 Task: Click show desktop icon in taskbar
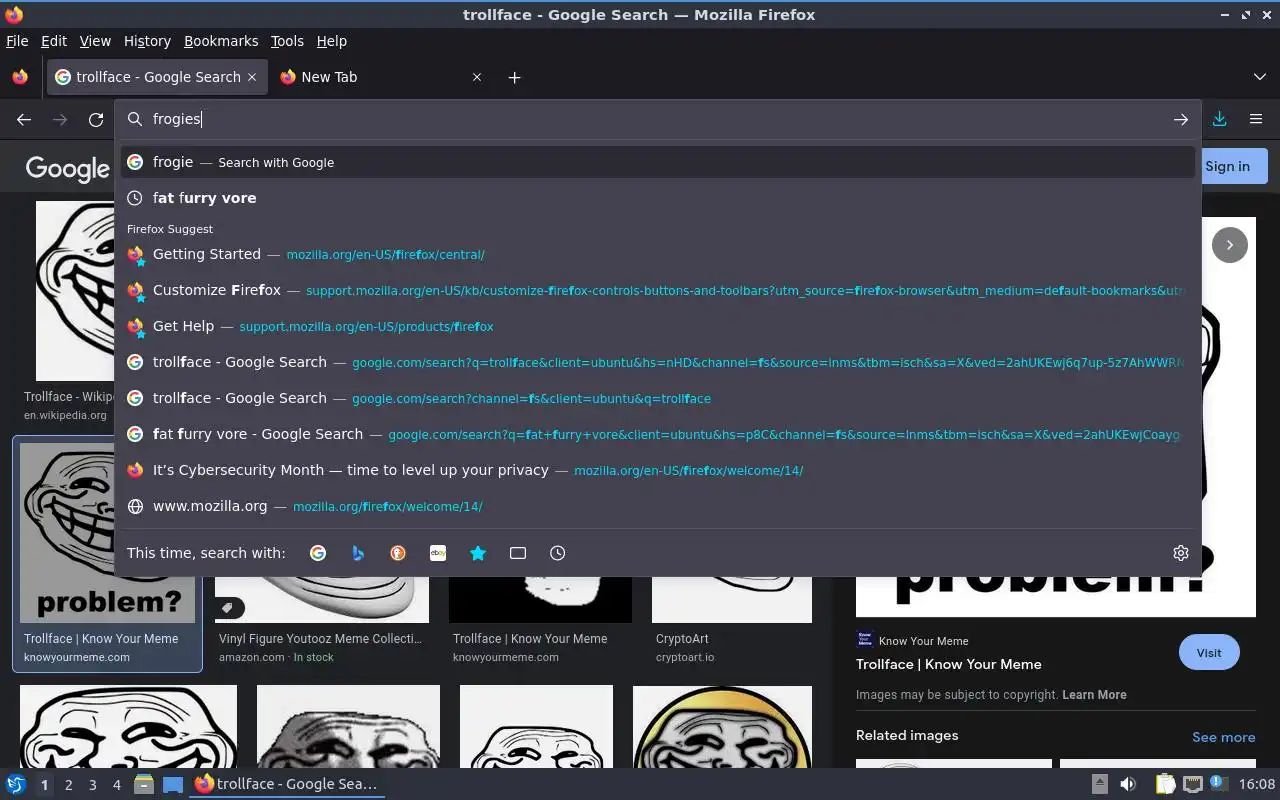click(173, 784)
